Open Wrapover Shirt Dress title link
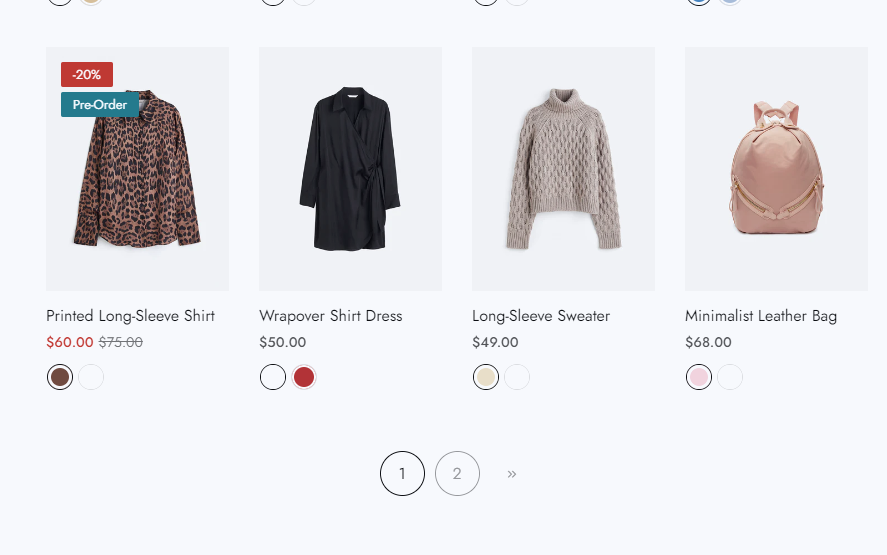The width and height of the screenshot is (887, 555). (x=330, y=316)
